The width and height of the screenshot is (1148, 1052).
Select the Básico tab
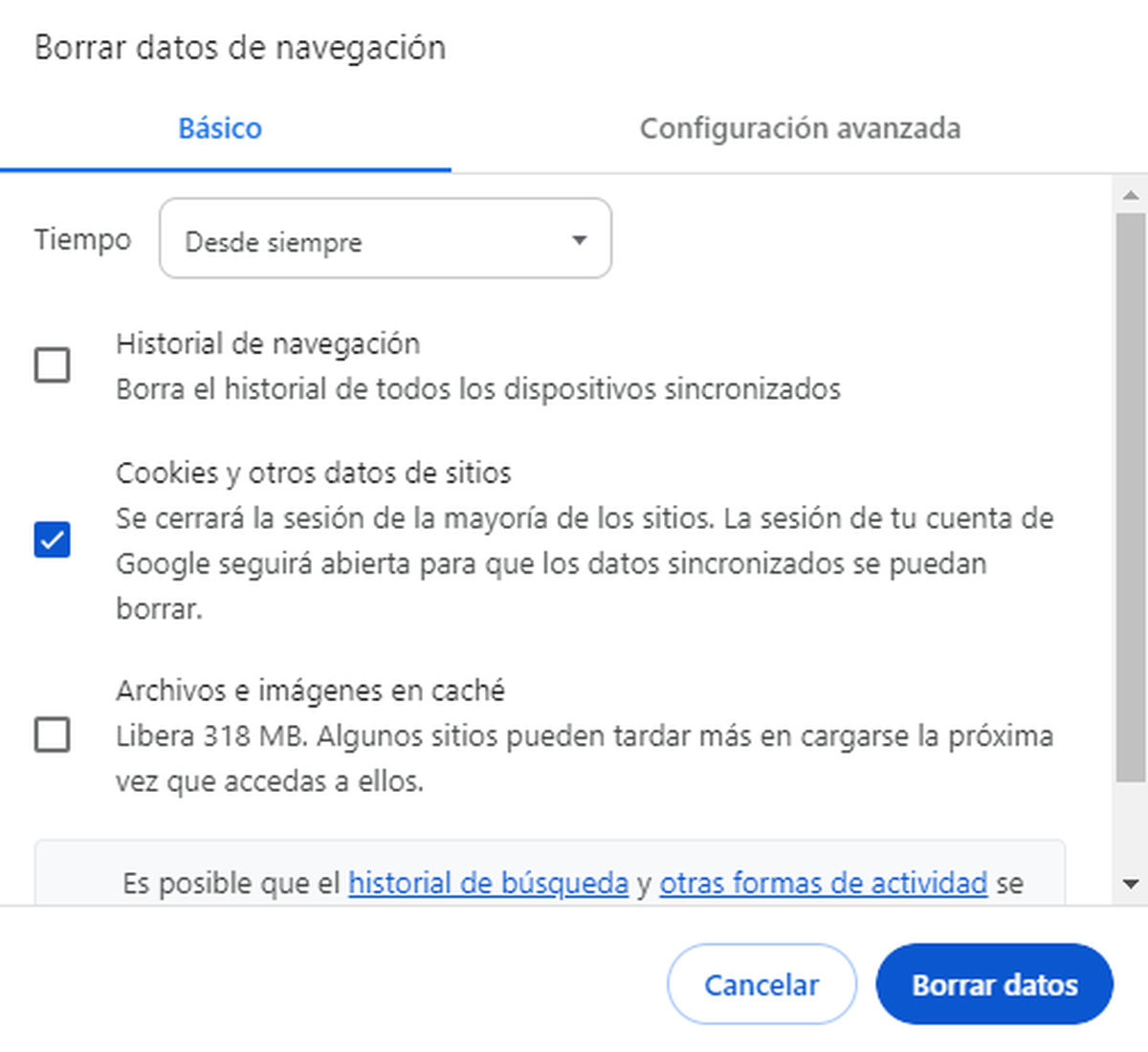(x=219, y=129)
